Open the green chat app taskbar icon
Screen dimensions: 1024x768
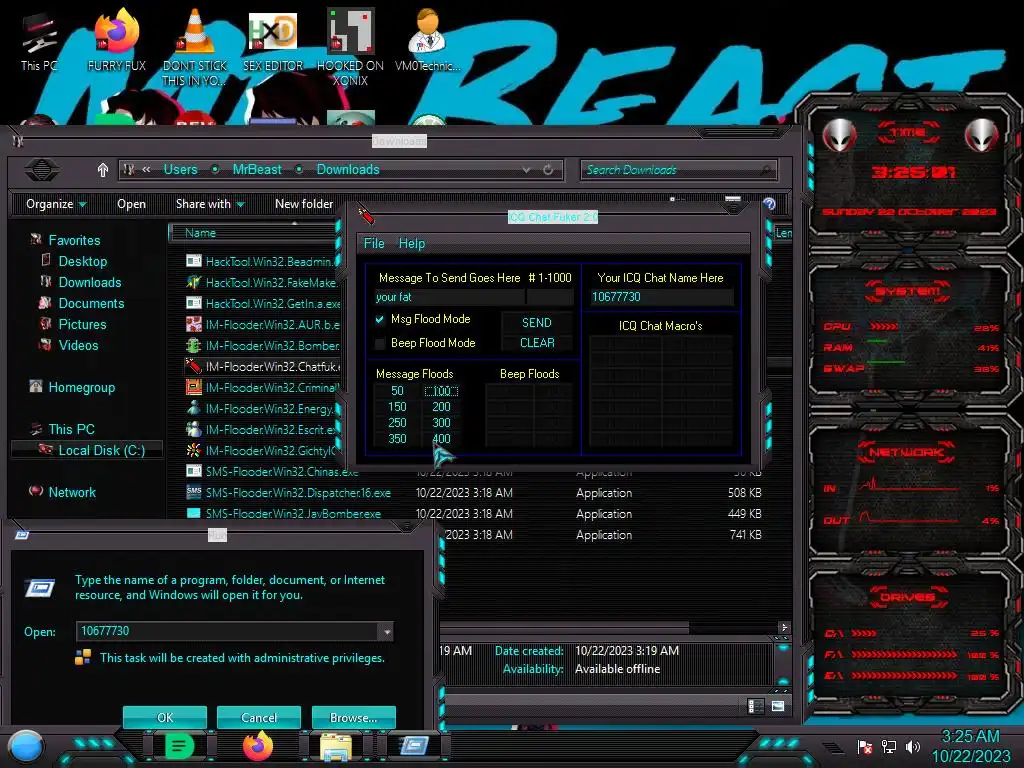[x=178, y=746]
